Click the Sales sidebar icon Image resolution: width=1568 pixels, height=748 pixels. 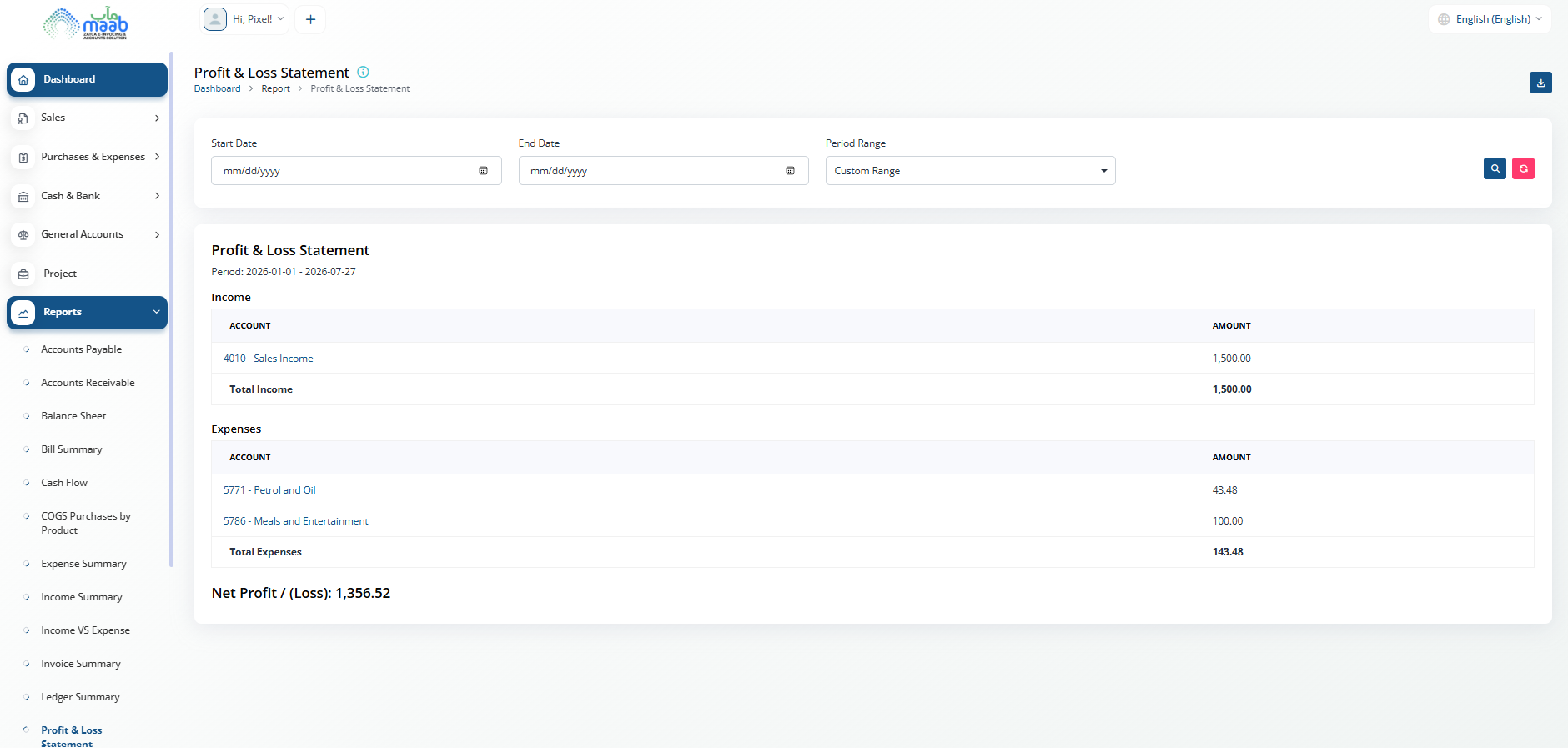point(23,118)
